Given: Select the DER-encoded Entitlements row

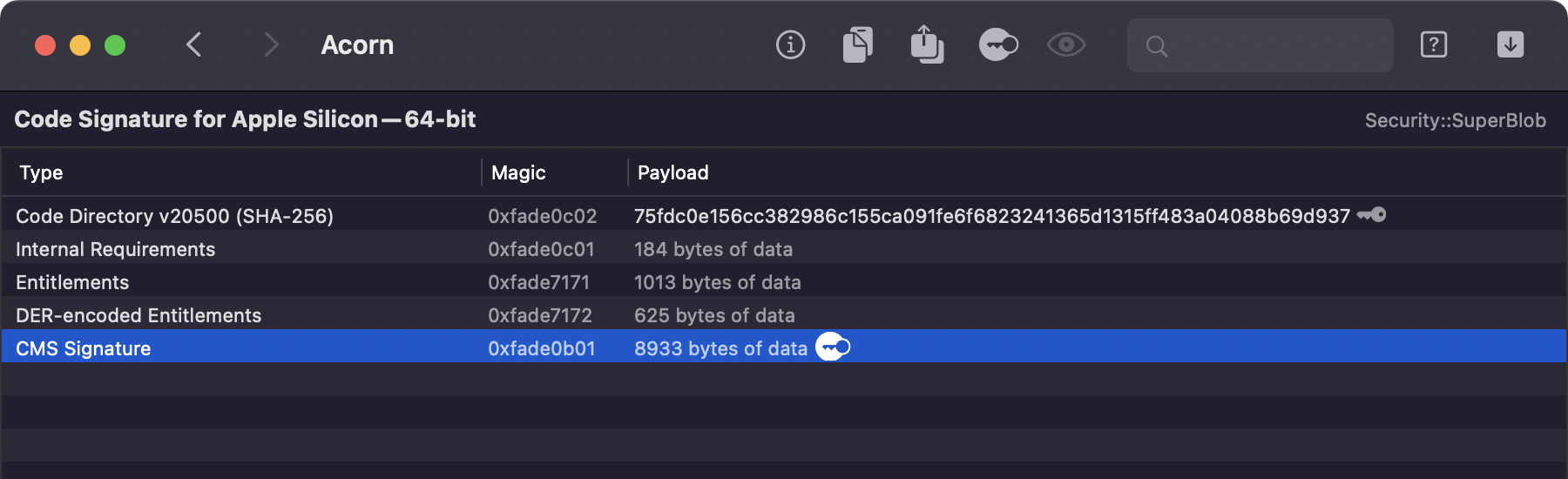Looking at the screenshot, I should 139,315.
